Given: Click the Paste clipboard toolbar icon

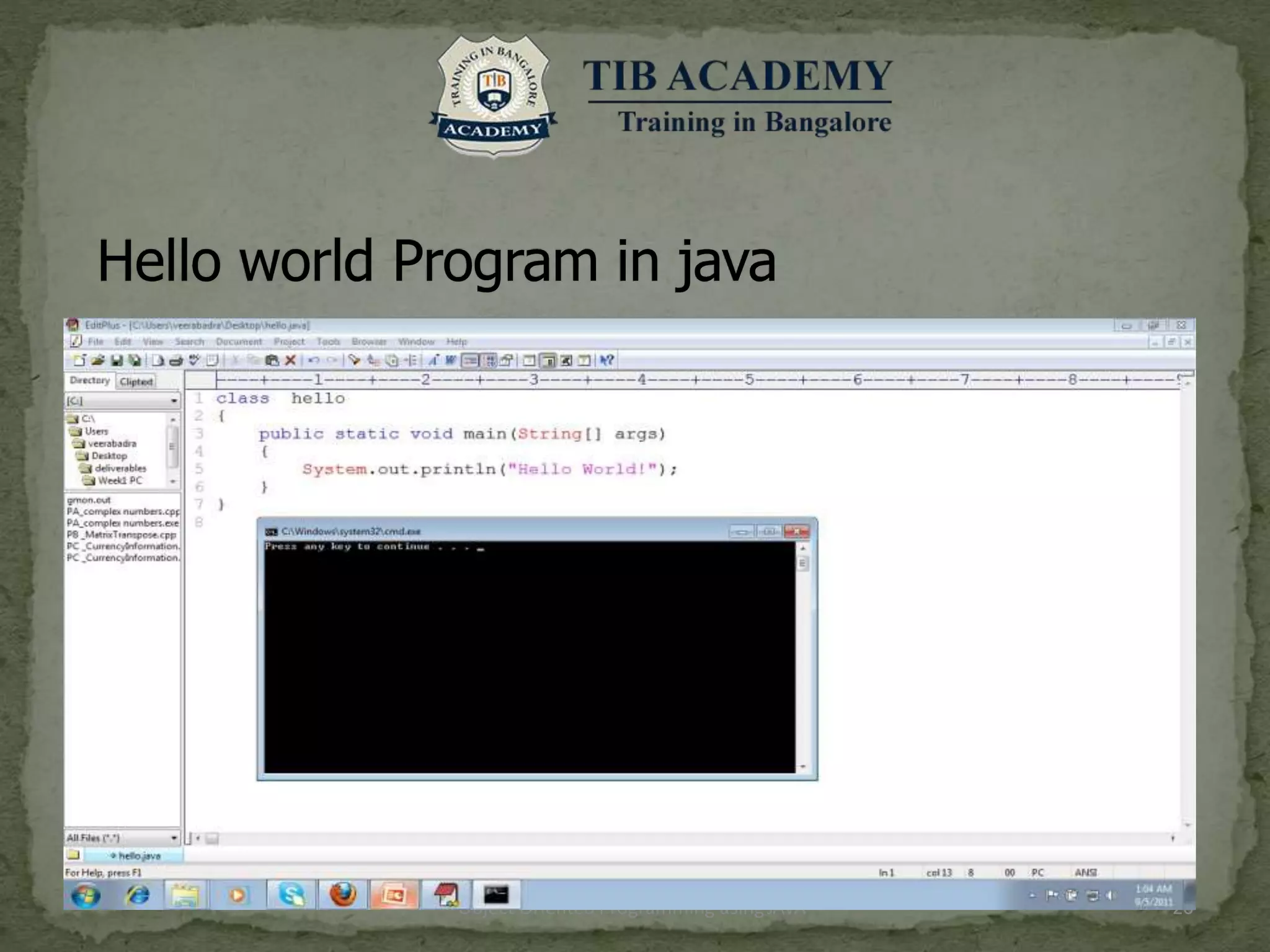Looking at the screenshot, I should (x=272, y=360).
